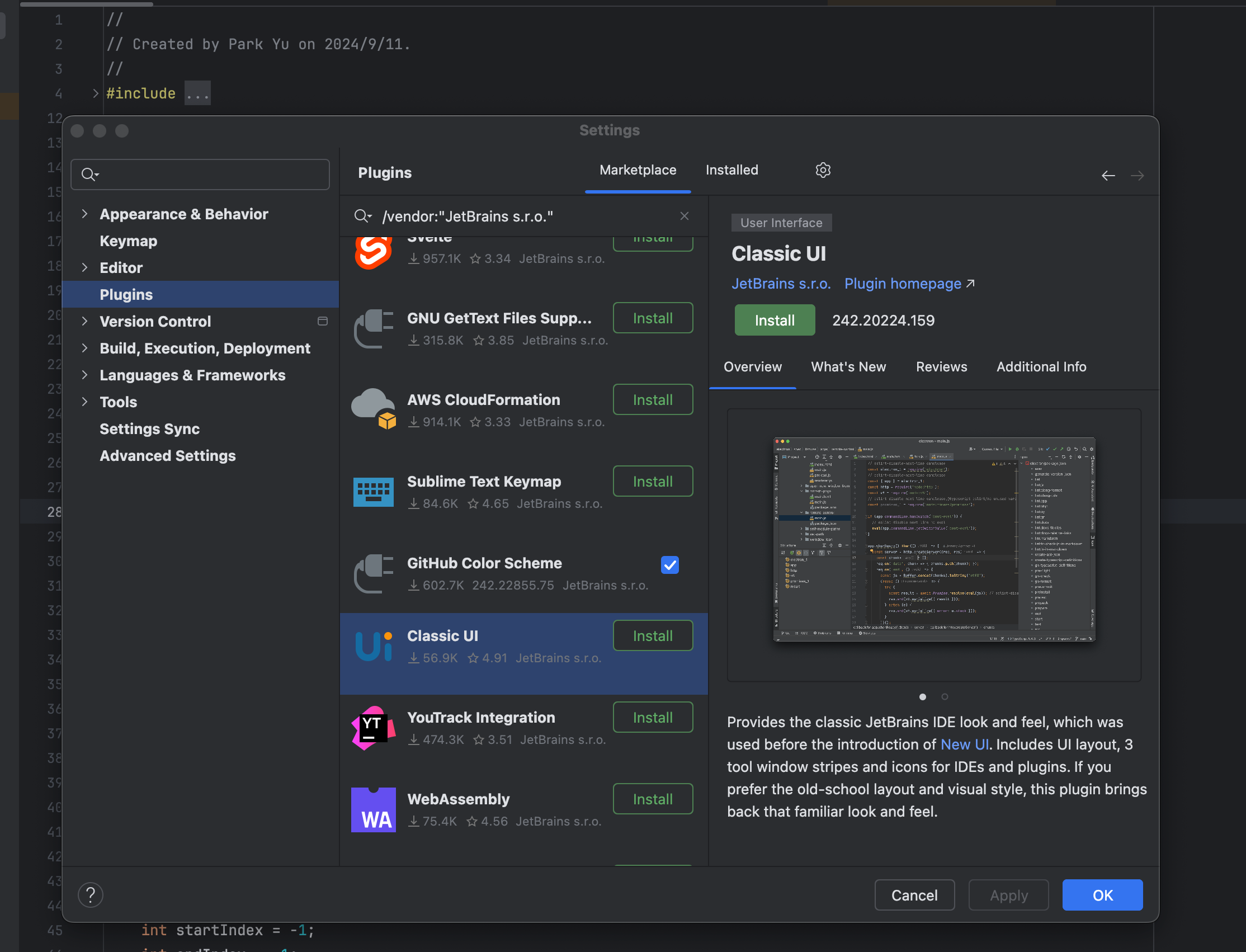Select the Sublime Text Keymap icon
Screen dimensions: 1246x952
(373, 491)
